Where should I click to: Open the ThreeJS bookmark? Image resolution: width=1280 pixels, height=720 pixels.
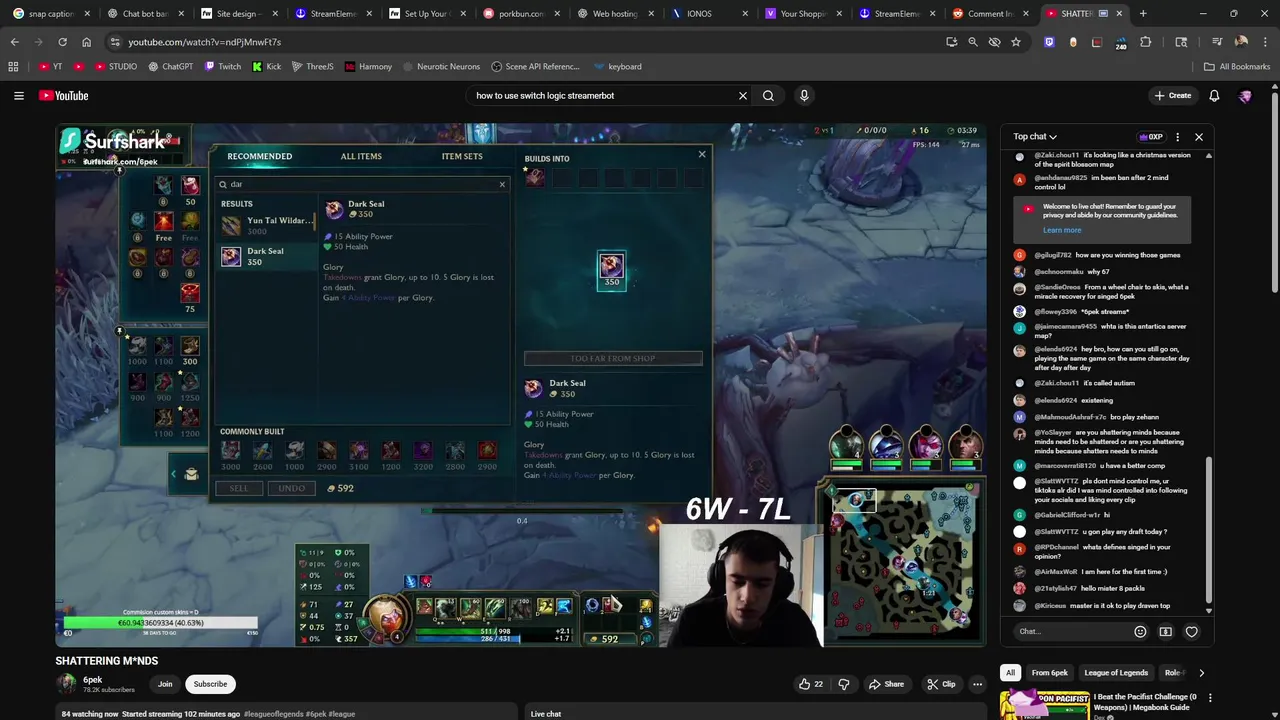(312, 67)
